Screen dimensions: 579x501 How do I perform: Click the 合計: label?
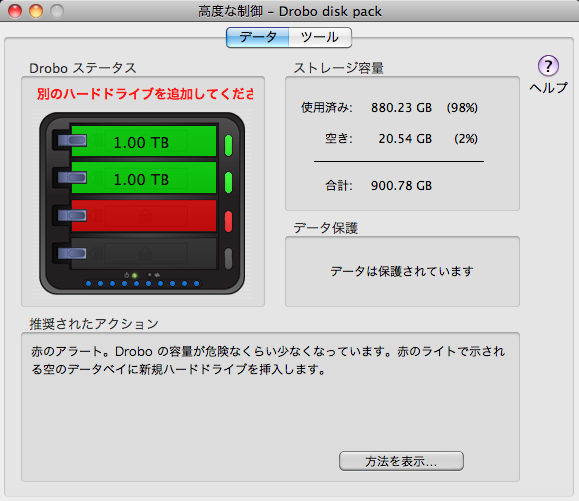click(339, 186)
